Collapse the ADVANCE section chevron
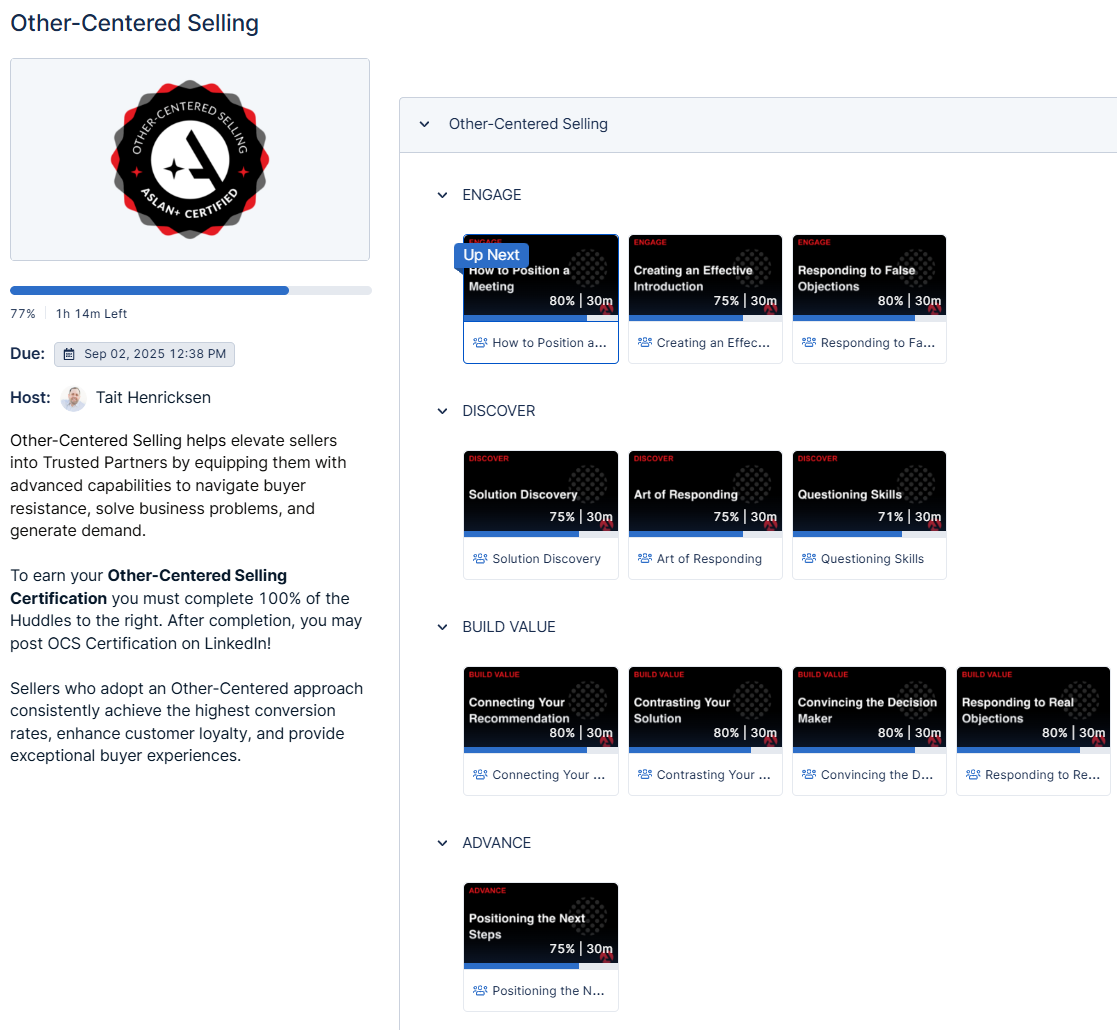Viewport: 1117px width, 1030px height. pyautogui.click(x=442, y=843)
